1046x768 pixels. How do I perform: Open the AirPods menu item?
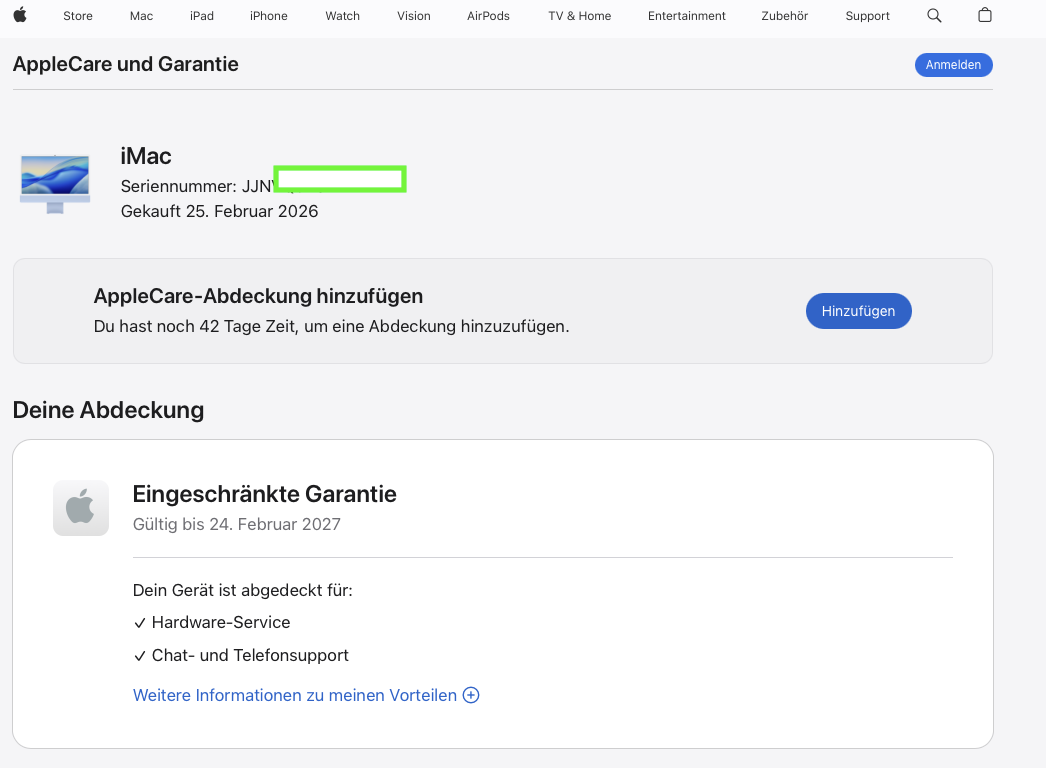click(x=488, y=16)
